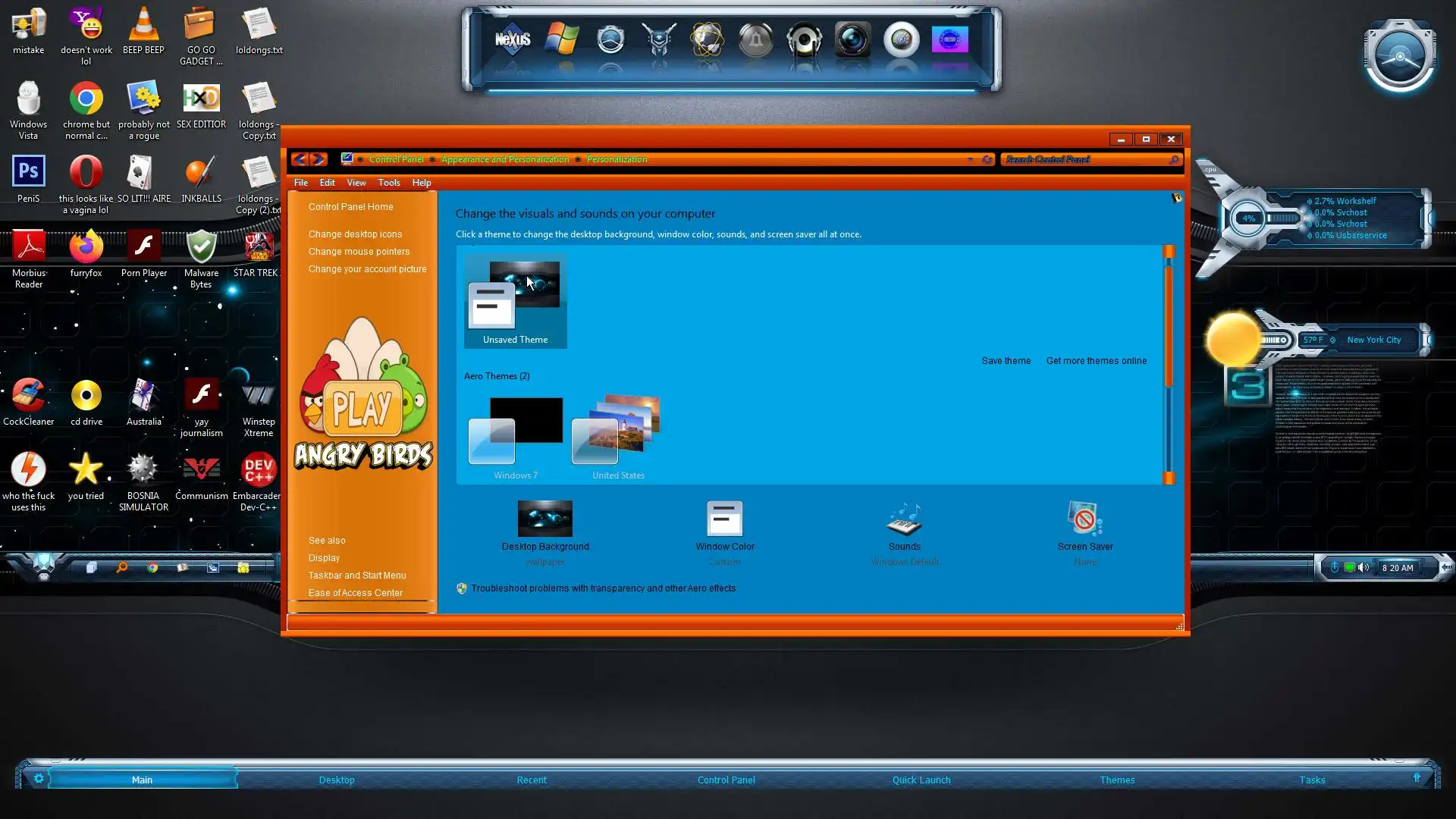Screen dimensions: 1456x819
Task: Click the back navigation arrow
Action: (x=300, y=159)
